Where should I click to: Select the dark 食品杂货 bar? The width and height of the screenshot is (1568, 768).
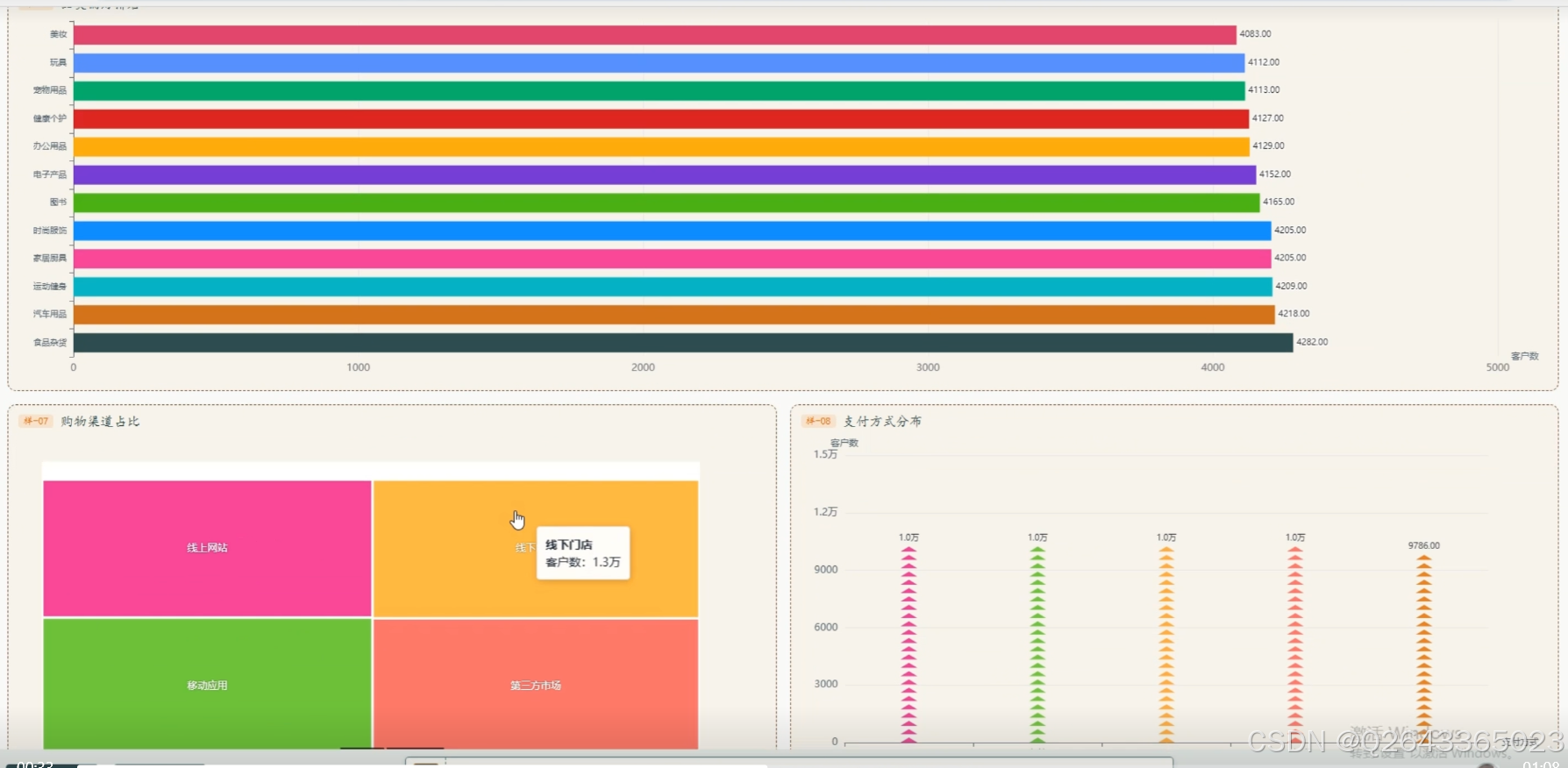pyautogui.click(x=683, y=342)
